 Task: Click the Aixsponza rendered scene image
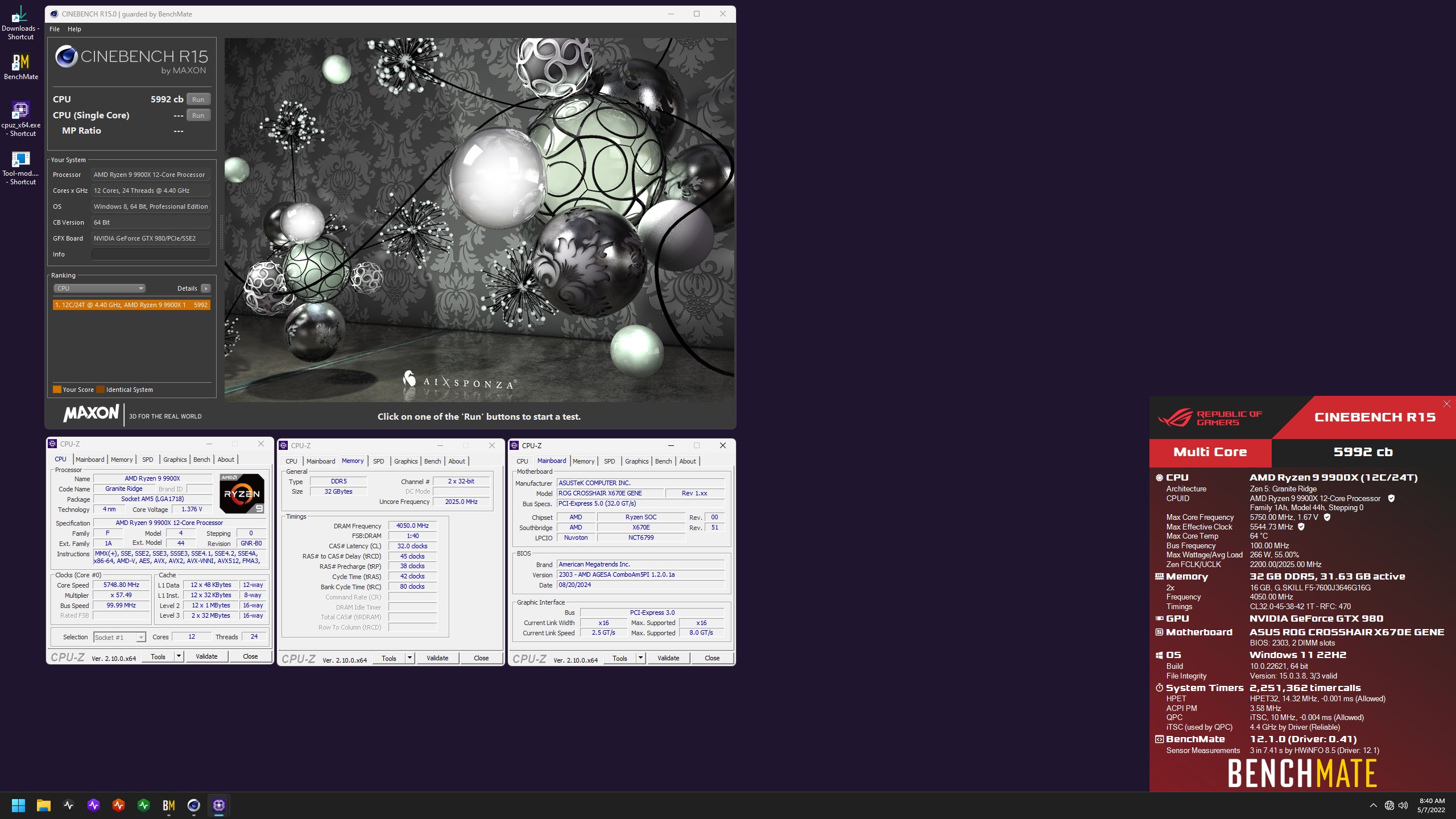[x=479, y=220]
